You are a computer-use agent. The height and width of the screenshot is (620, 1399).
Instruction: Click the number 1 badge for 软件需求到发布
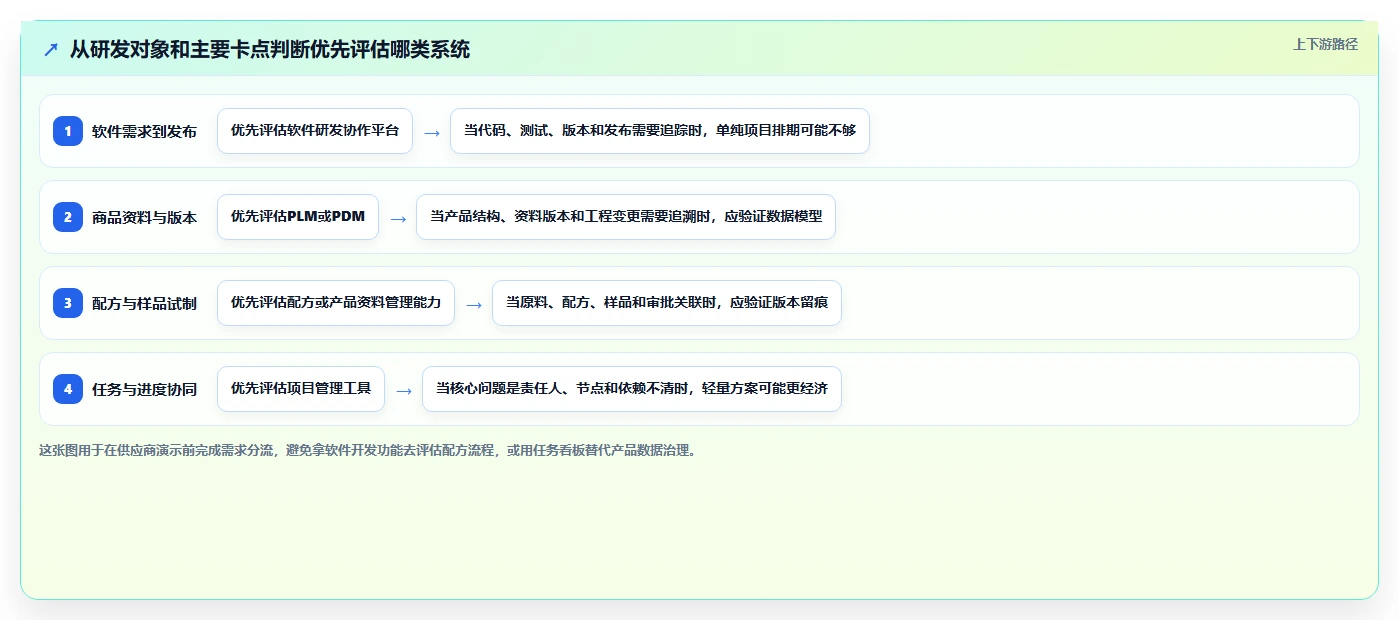pyautogui.click(x=68, y=131)
